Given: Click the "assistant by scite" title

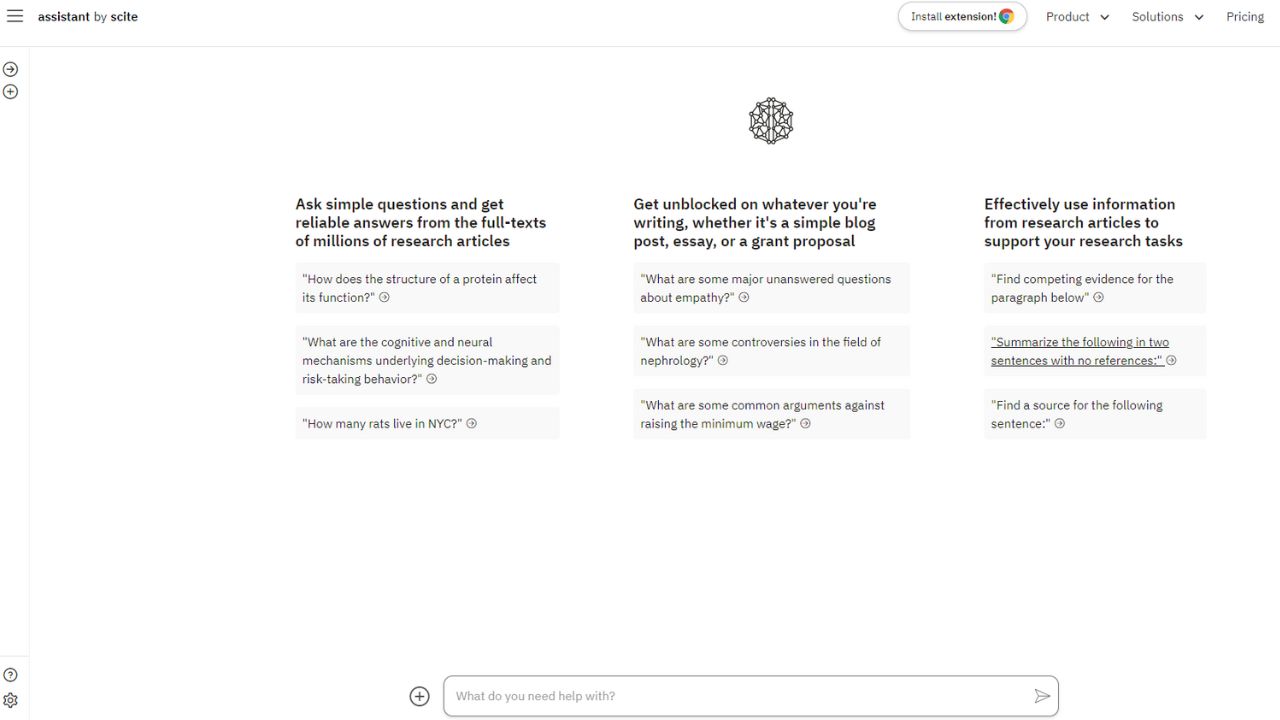Looking at the screenshot, I should coord(88,17).
